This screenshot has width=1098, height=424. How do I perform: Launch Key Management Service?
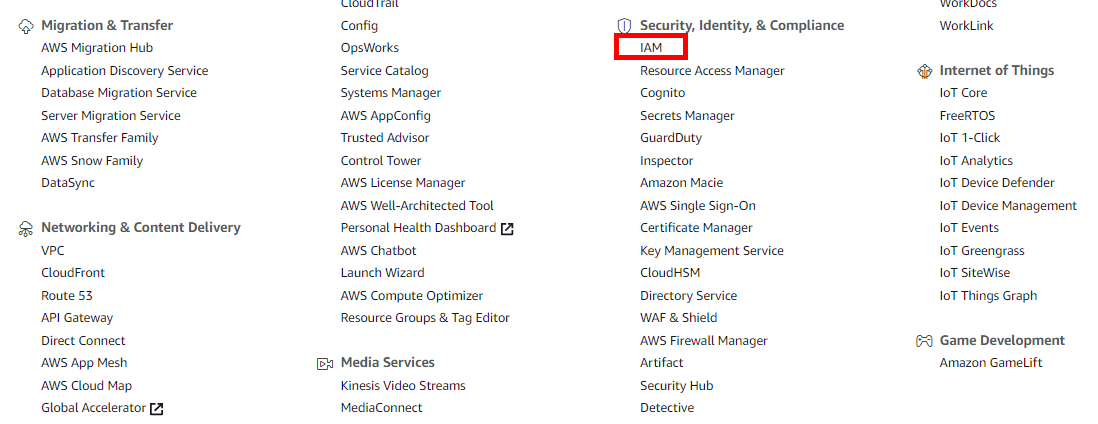pyautogui.click(x=711, y=250)
